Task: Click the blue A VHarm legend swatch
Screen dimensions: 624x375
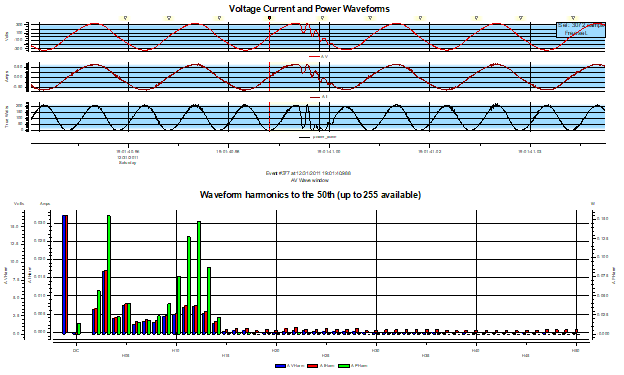Action: (x=280, y=365)
